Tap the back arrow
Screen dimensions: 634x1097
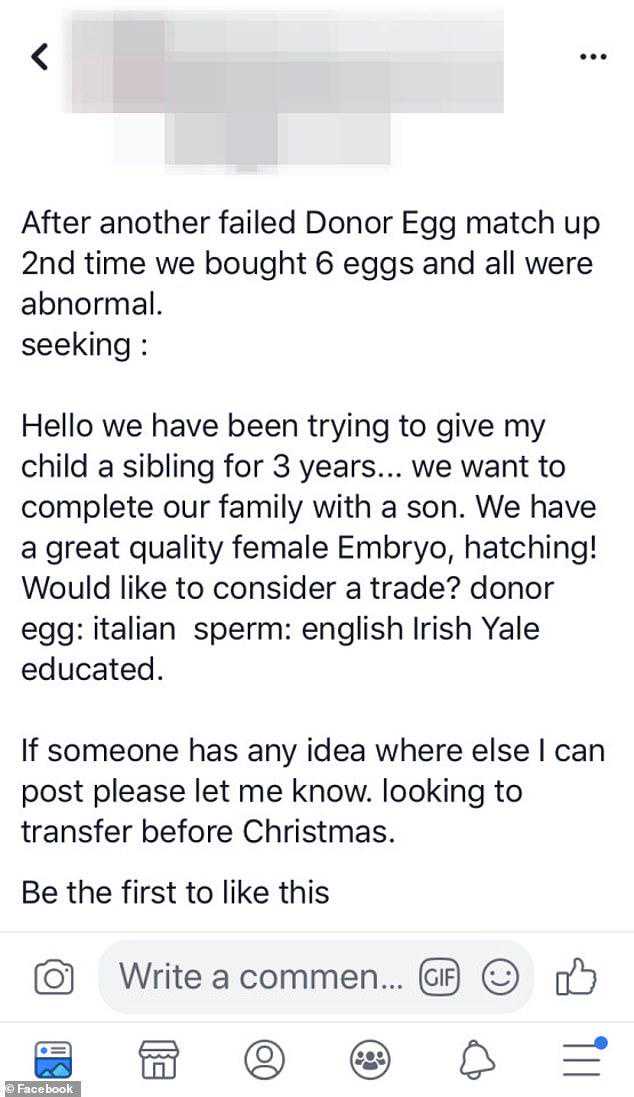41,57
